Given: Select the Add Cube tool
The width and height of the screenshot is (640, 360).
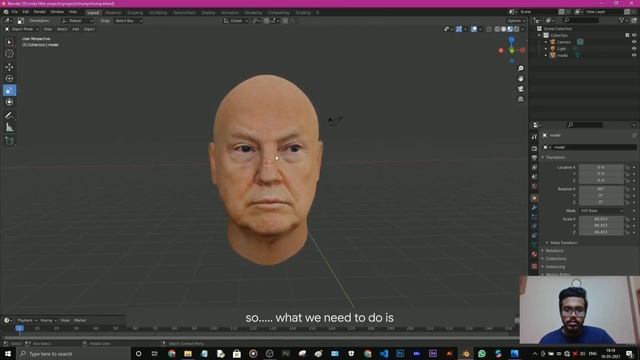Looking at the screenshot, I should pos(9,141).
